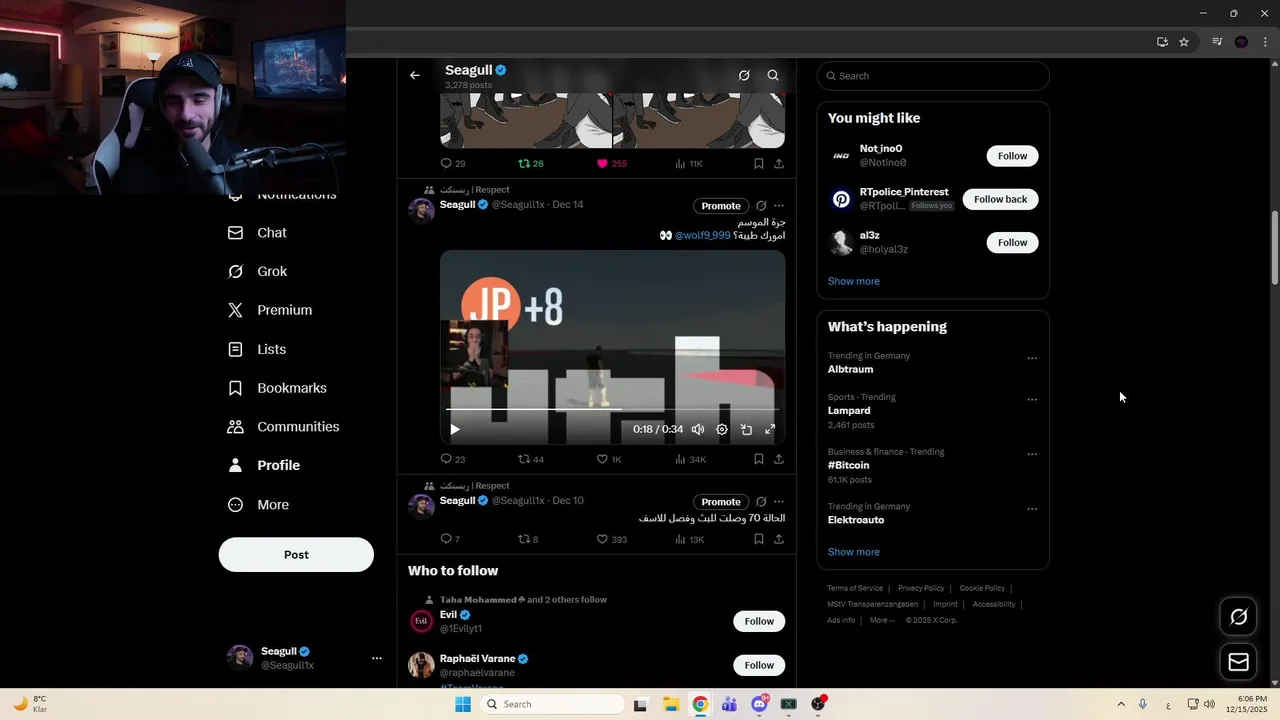
Task: Expand the More menu in the sidebar
Action: pyautogui.click(x=258, y=505)
